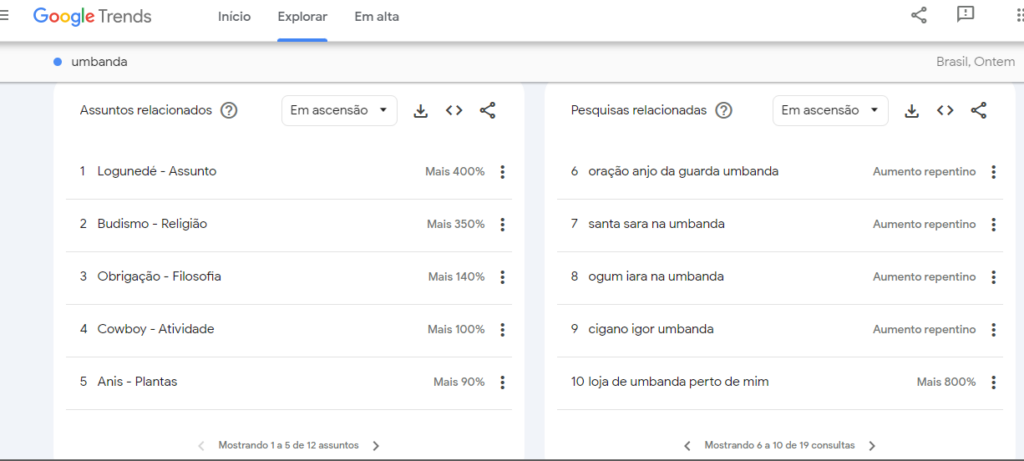Open the Em ascensão dropdown for Pesquisas relacionadas
This screenshot has height=461, width=1024.
(x=830, y=111)
